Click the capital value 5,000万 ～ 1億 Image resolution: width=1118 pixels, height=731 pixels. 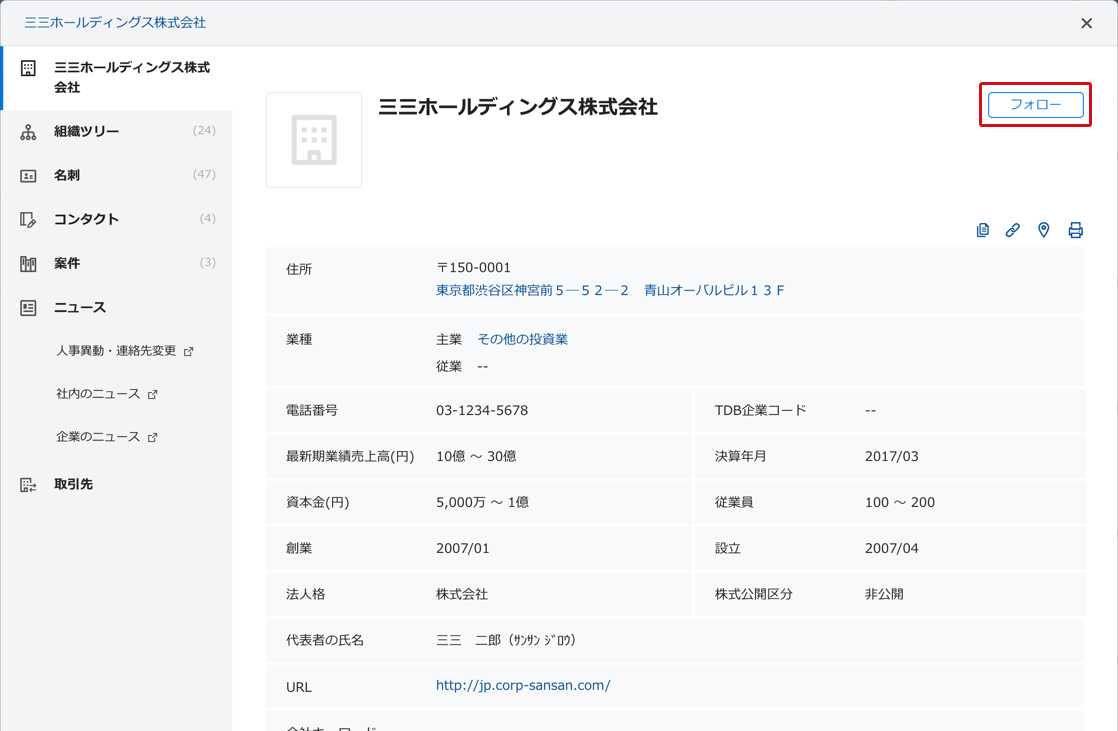tap(483, 503)
